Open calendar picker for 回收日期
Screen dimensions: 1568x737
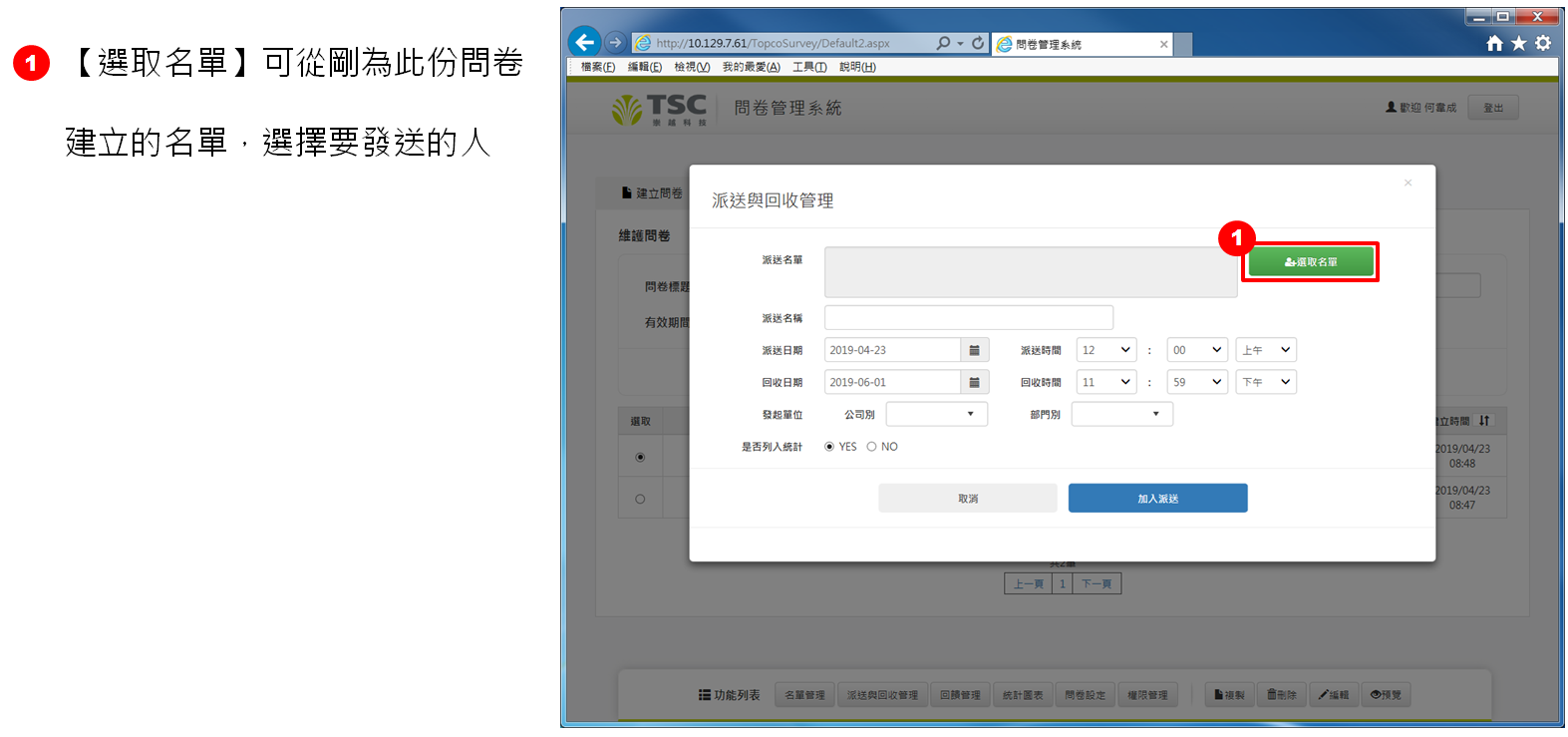pyautogui.click(x=974, y=382)
